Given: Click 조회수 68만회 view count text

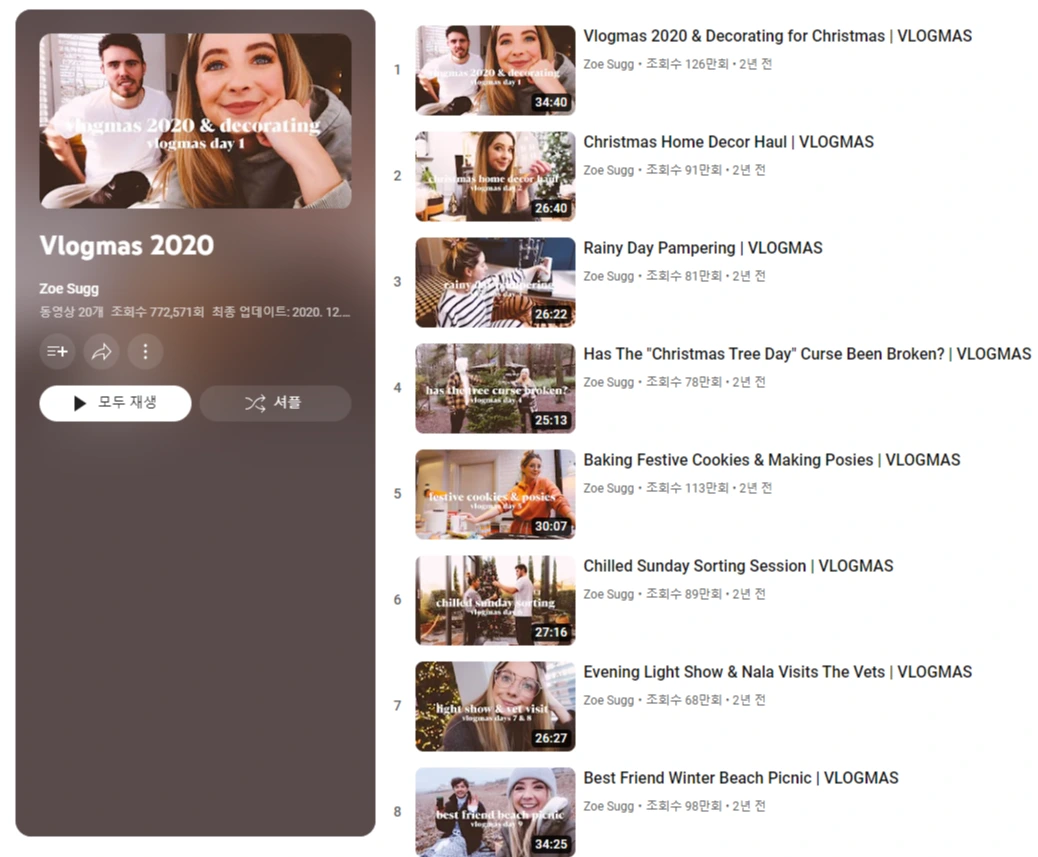Looking at the screenshot, I should pyautogui.click(x=684, y=699).
